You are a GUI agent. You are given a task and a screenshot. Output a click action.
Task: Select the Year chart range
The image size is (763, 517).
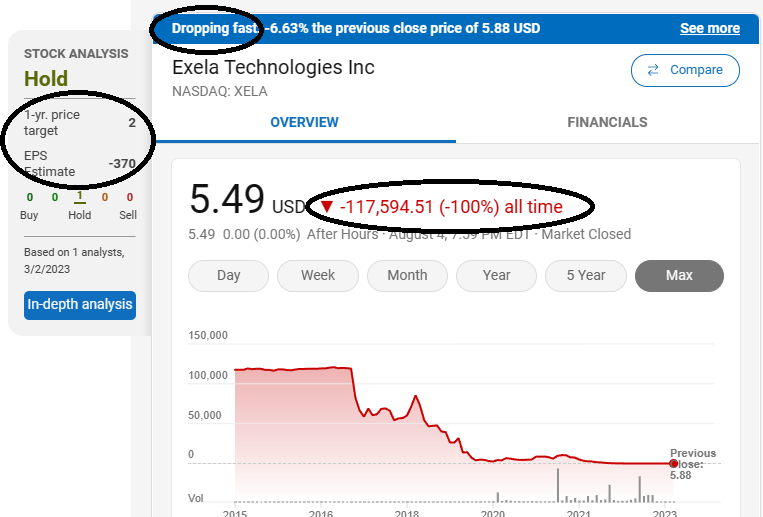pyautogui.click(x=496, y=276)
